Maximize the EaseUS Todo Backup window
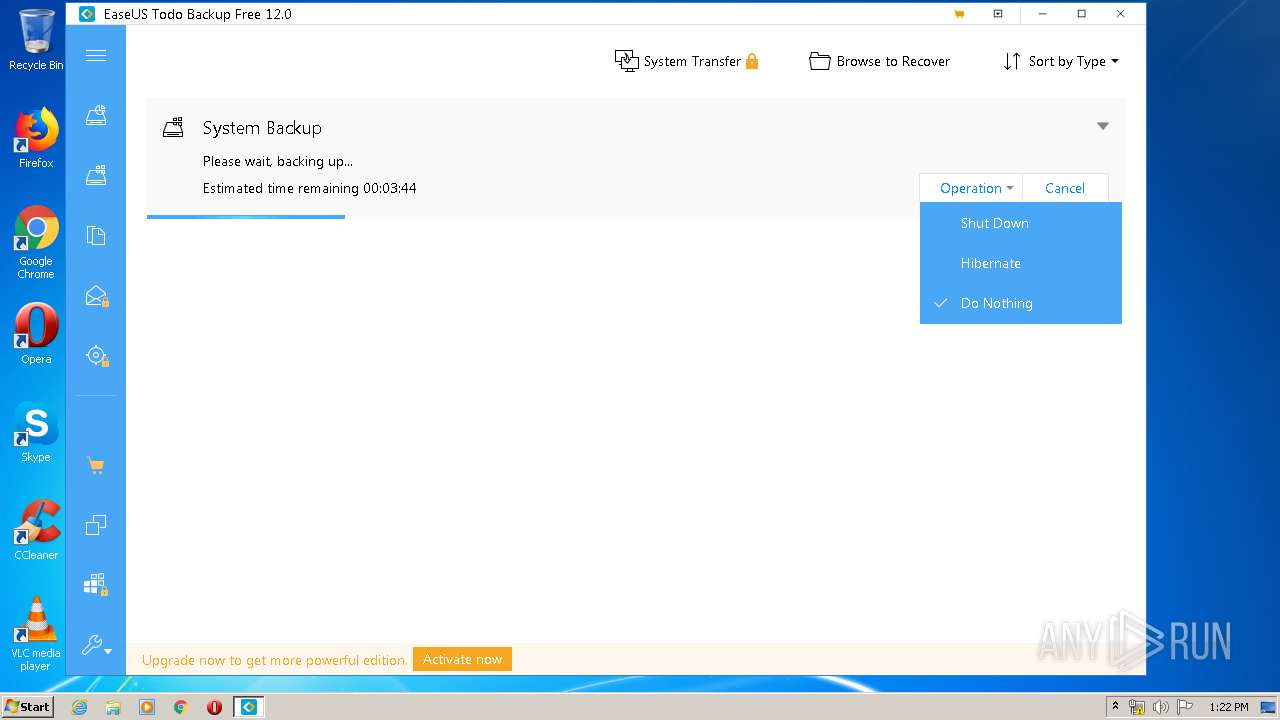 pos(1081,14)
